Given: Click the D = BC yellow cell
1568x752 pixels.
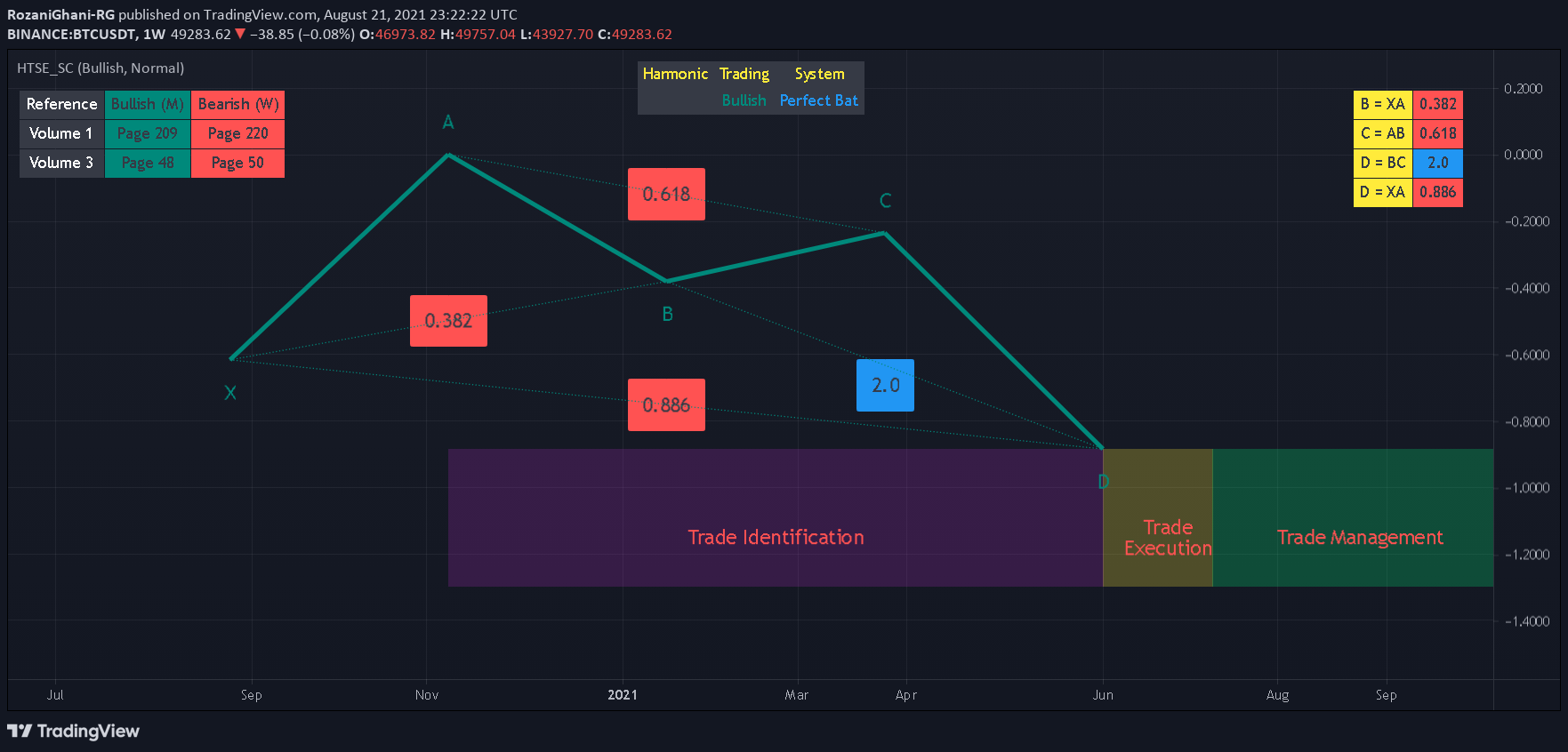Looking at the screenshot, I should pos(1383,163).
